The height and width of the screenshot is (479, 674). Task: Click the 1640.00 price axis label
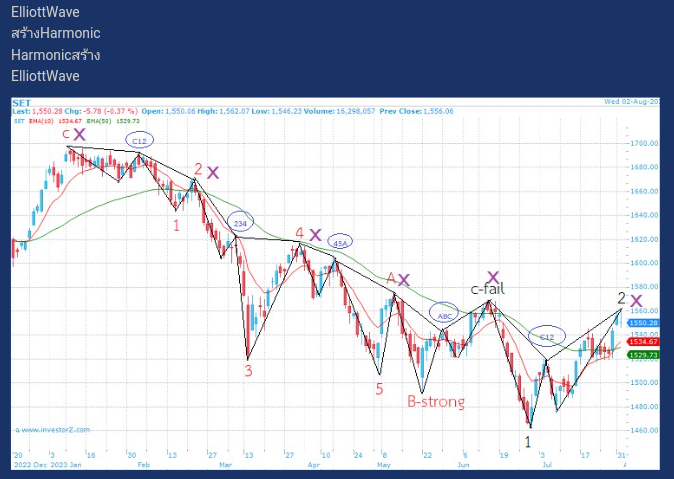click(x=644, y=215)
